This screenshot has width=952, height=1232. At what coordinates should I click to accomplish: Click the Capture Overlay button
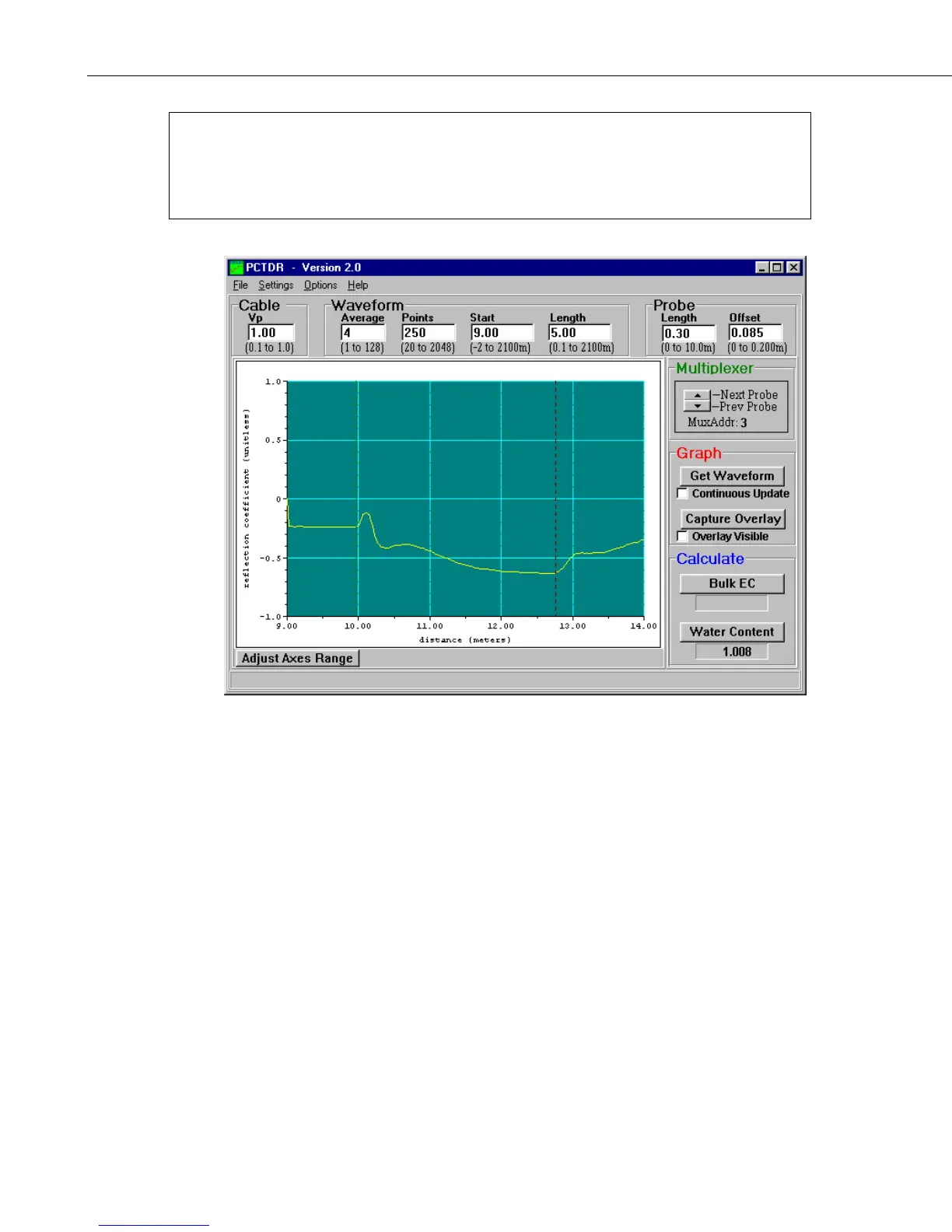coord(733,518)
